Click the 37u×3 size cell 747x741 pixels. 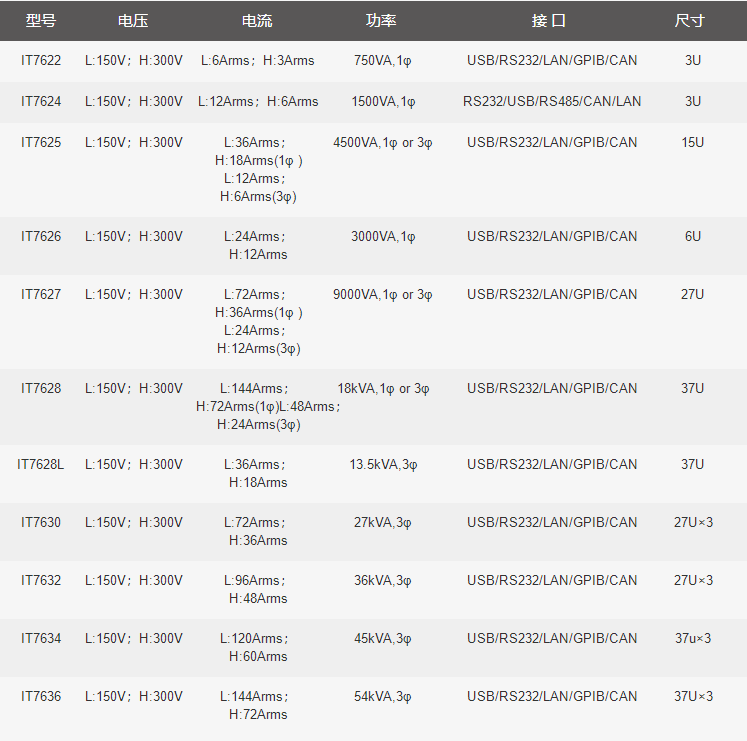click(x=693, y=638)
